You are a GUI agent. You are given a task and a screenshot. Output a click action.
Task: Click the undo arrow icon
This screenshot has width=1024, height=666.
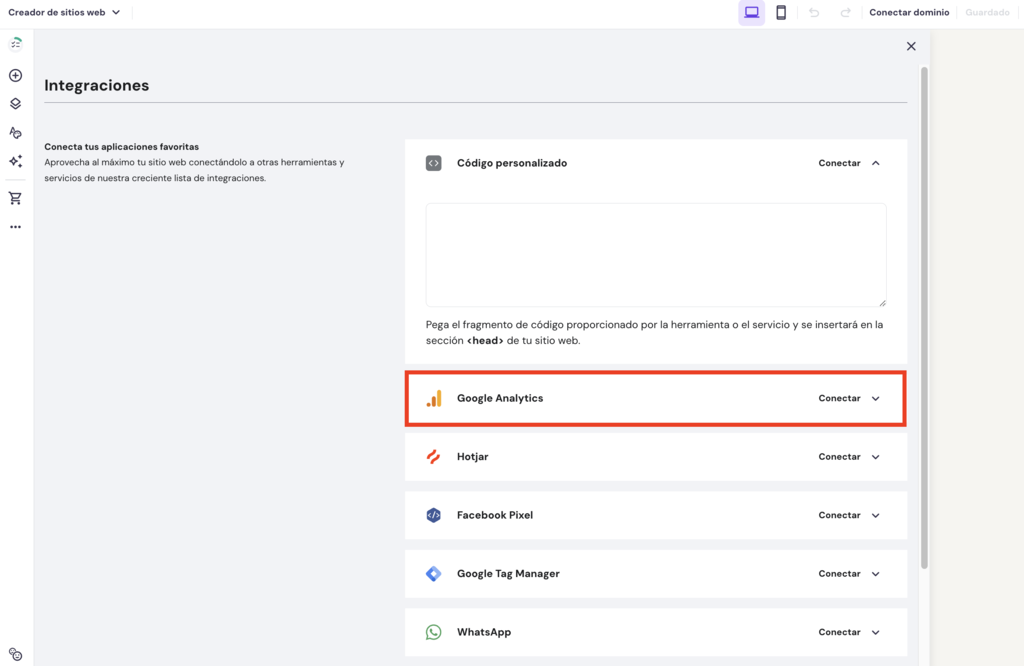816,12
